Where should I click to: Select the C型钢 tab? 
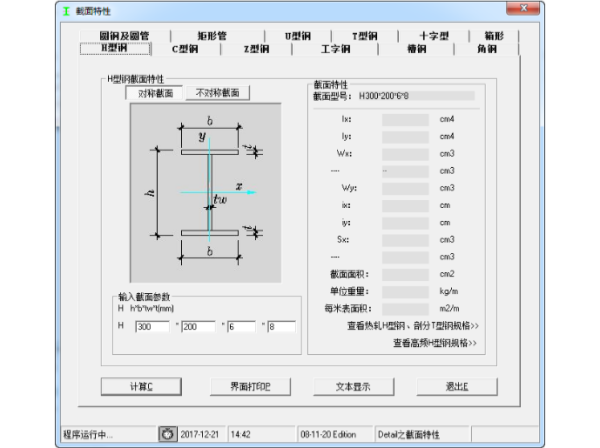tap(185, 48)
